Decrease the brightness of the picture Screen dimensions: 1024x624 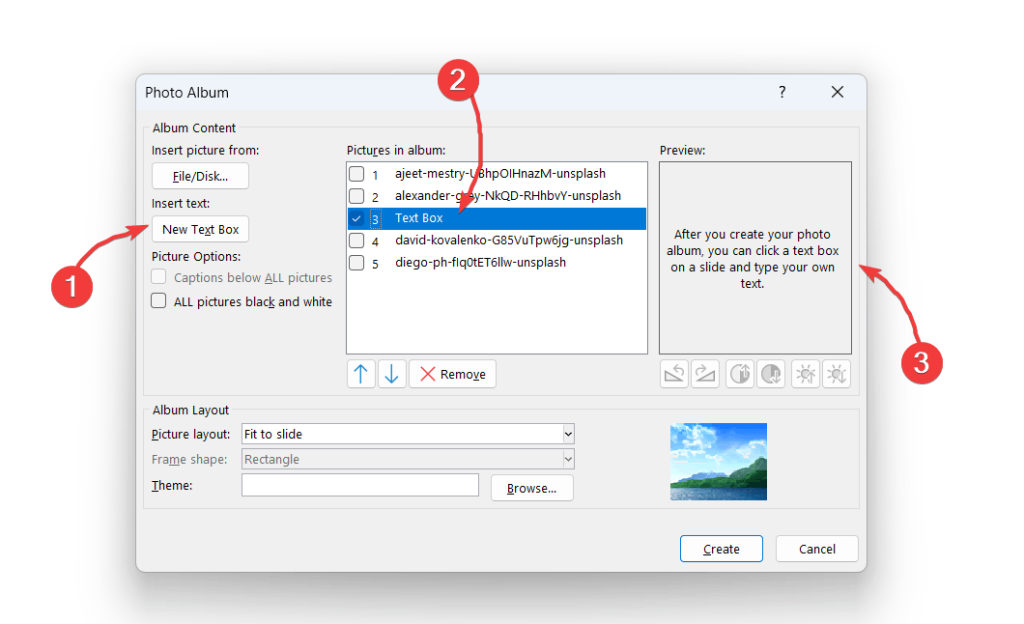[836, 373]
